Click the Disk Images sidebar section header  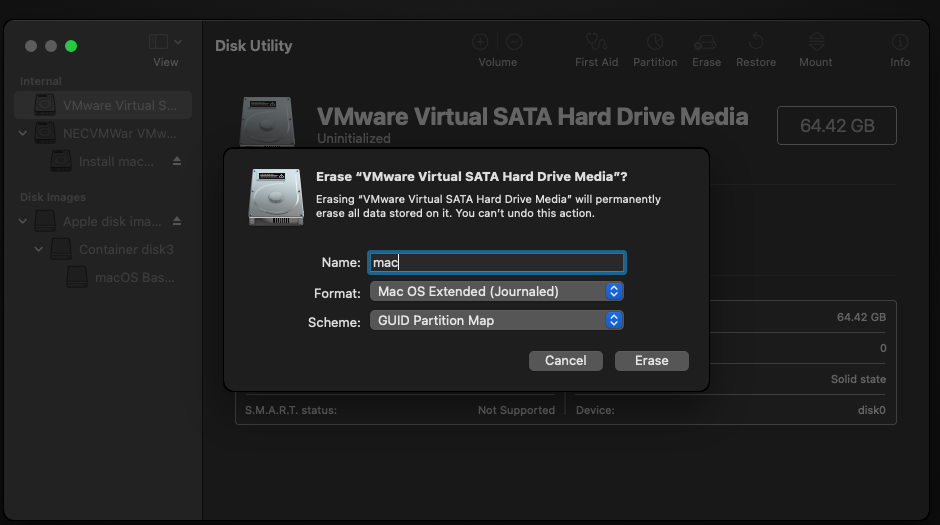pyautogui.click(x=53, y=197)
